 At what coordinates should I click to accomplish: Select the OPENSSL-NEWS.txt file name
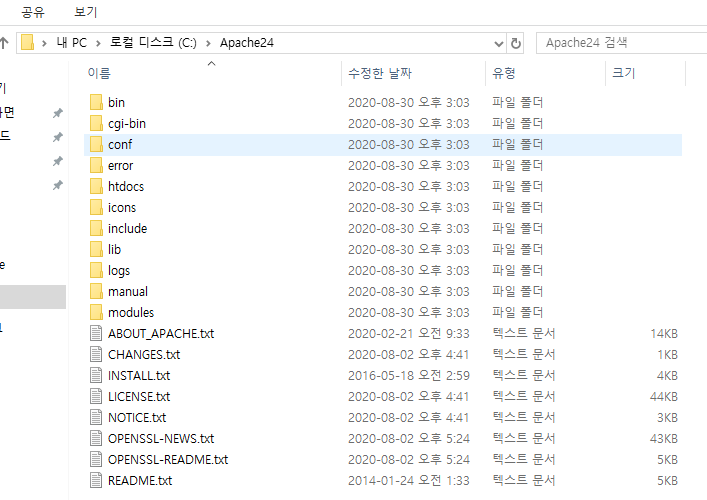pyautogui.click(x=161, y=438)
